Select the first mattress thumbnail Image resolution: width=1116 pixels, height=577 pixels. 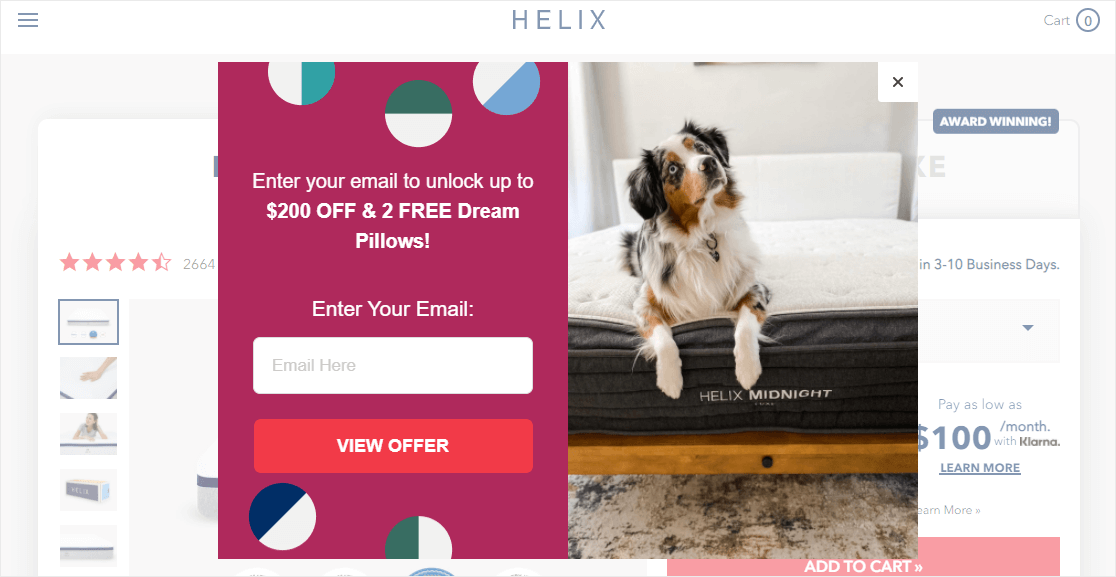[x=88, y=322]
